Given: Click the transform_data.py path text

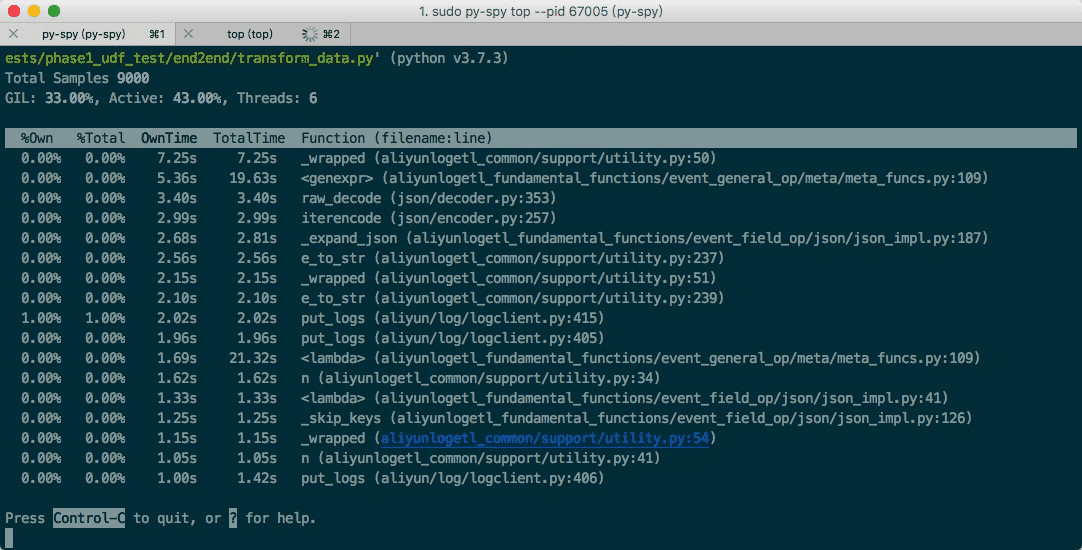Looking at the screenshot, I should pyautogui.click(x=193, y=58).
